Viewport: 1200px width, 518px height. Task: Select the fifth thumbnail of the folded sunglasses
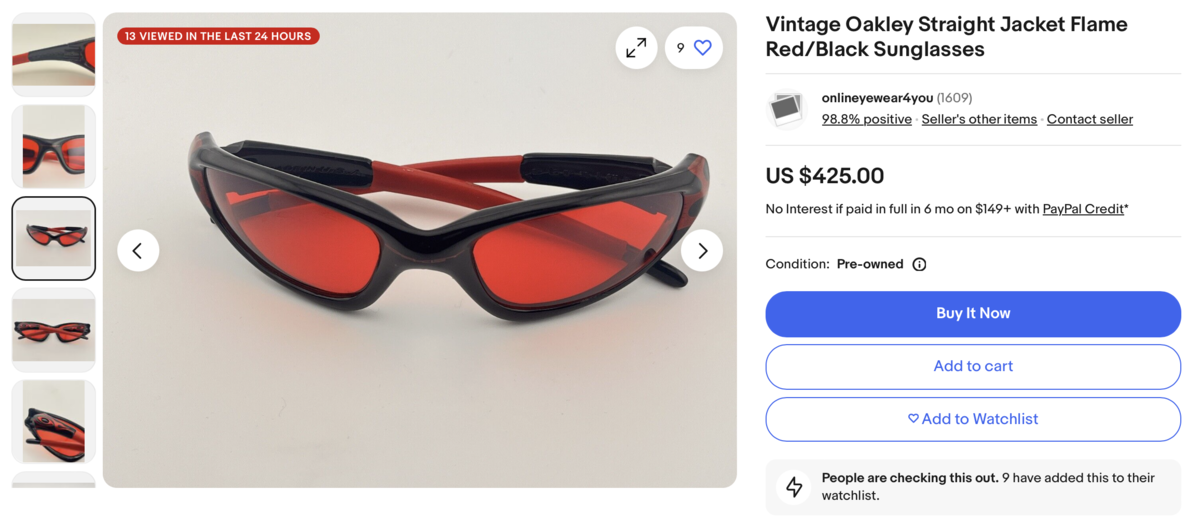coord(54,421)
